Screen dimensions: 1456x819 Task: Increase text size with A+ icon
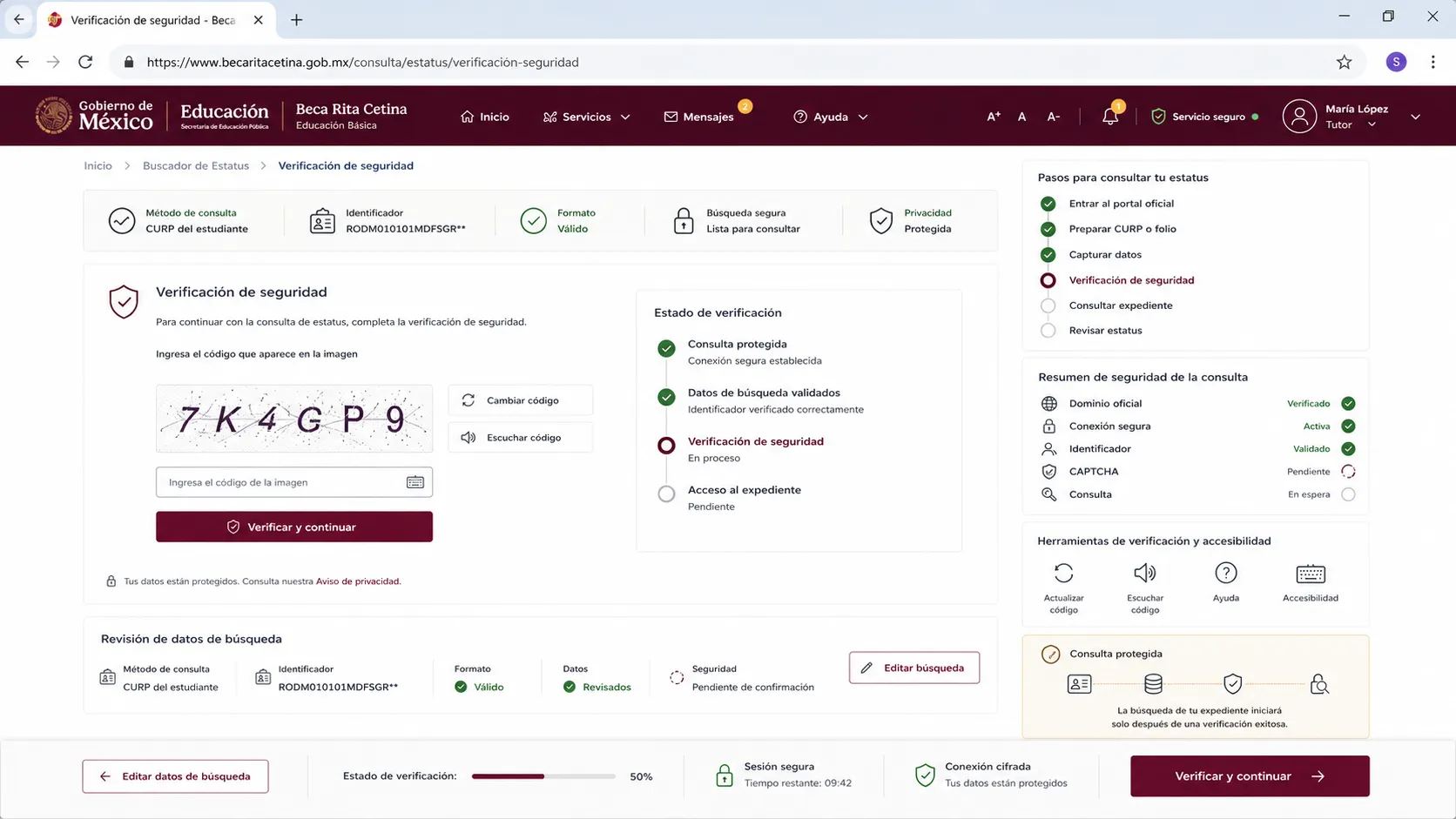(x=994, y=117)
